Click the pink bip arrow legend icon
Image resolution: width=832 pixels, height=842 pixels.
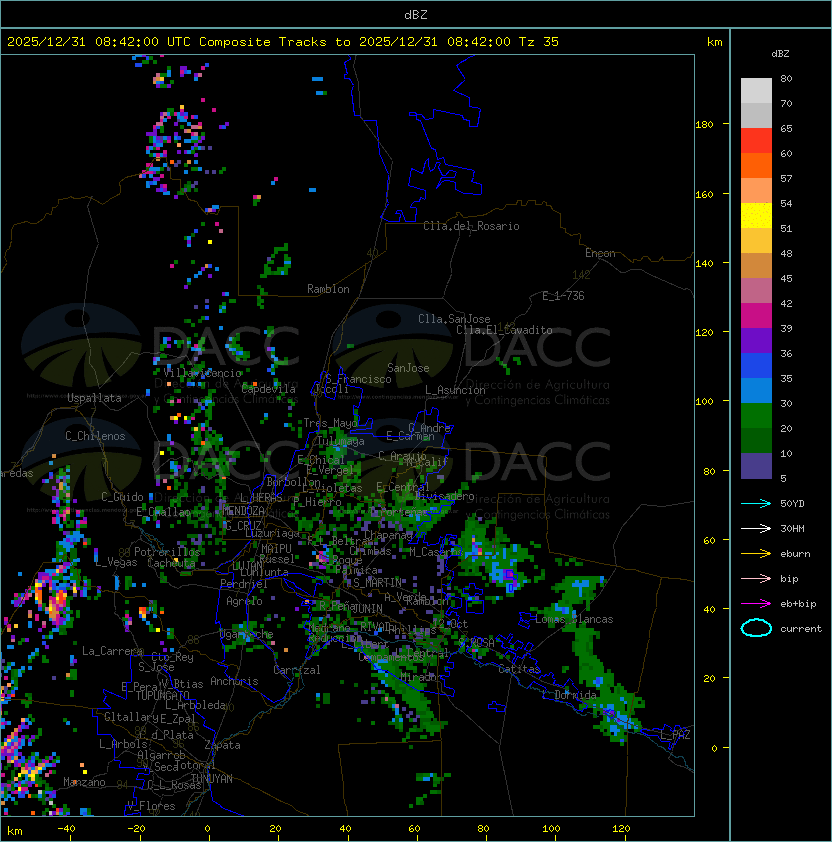(x=756, y=578)
